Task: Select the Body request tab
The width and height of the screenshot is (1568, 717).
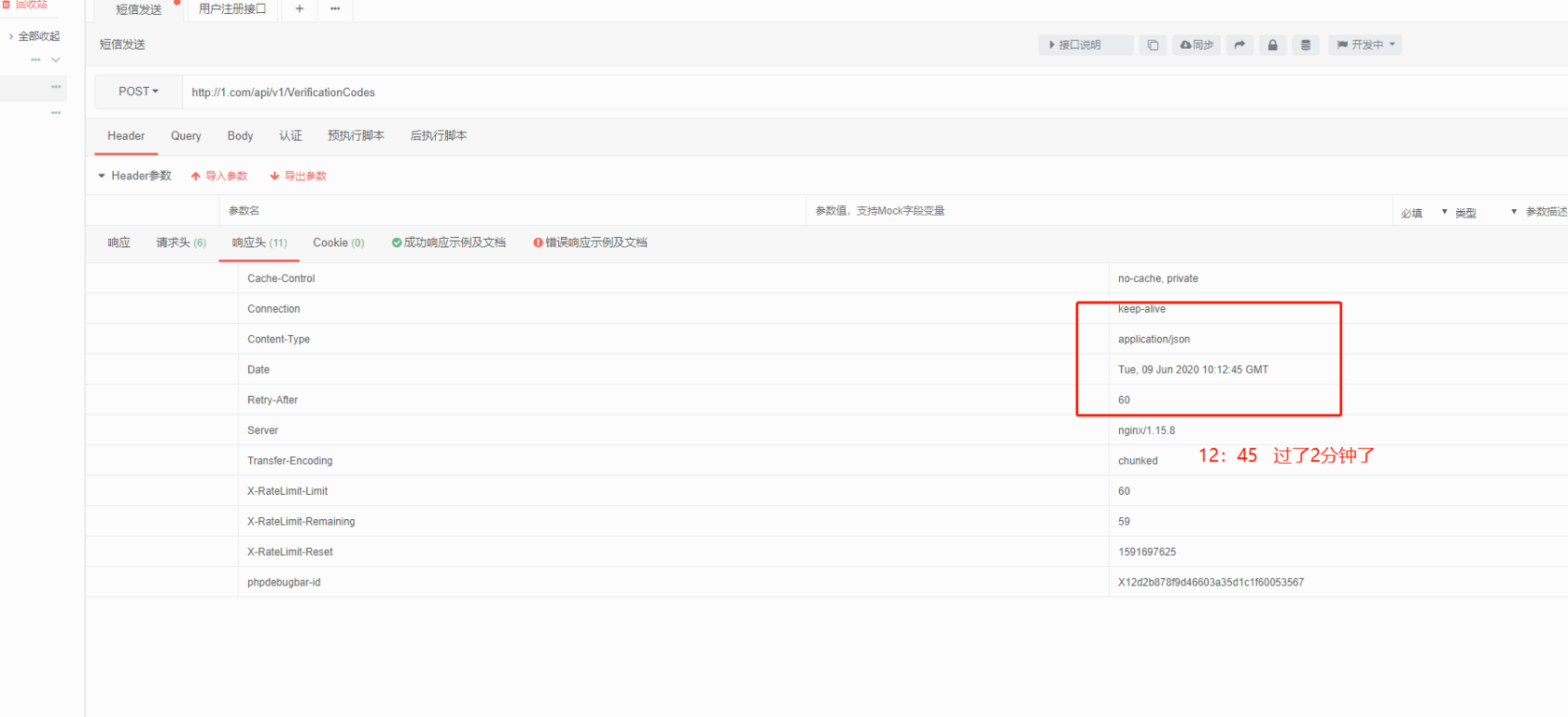Action: (x=240, y=136)
